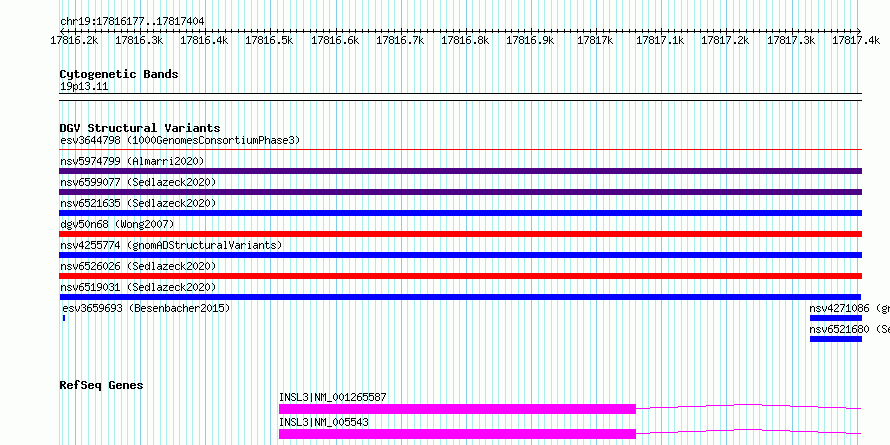Open the nsv6521680 variant label
Viewport: 890px width, 445px height.
point(849,329)
